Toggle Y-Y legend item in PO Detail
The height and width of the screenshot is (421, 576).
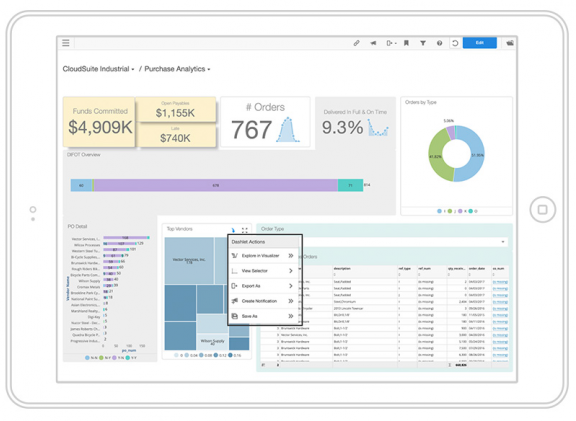coord(131,357)
